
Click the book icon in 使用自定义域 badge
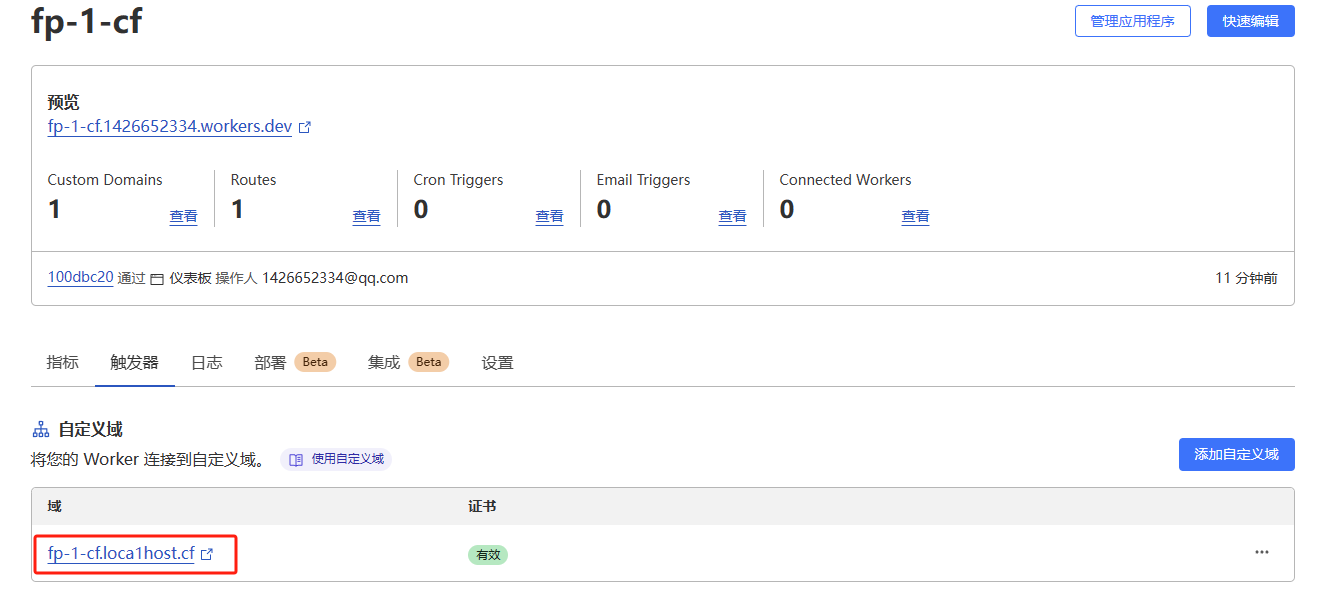point(296,460)
